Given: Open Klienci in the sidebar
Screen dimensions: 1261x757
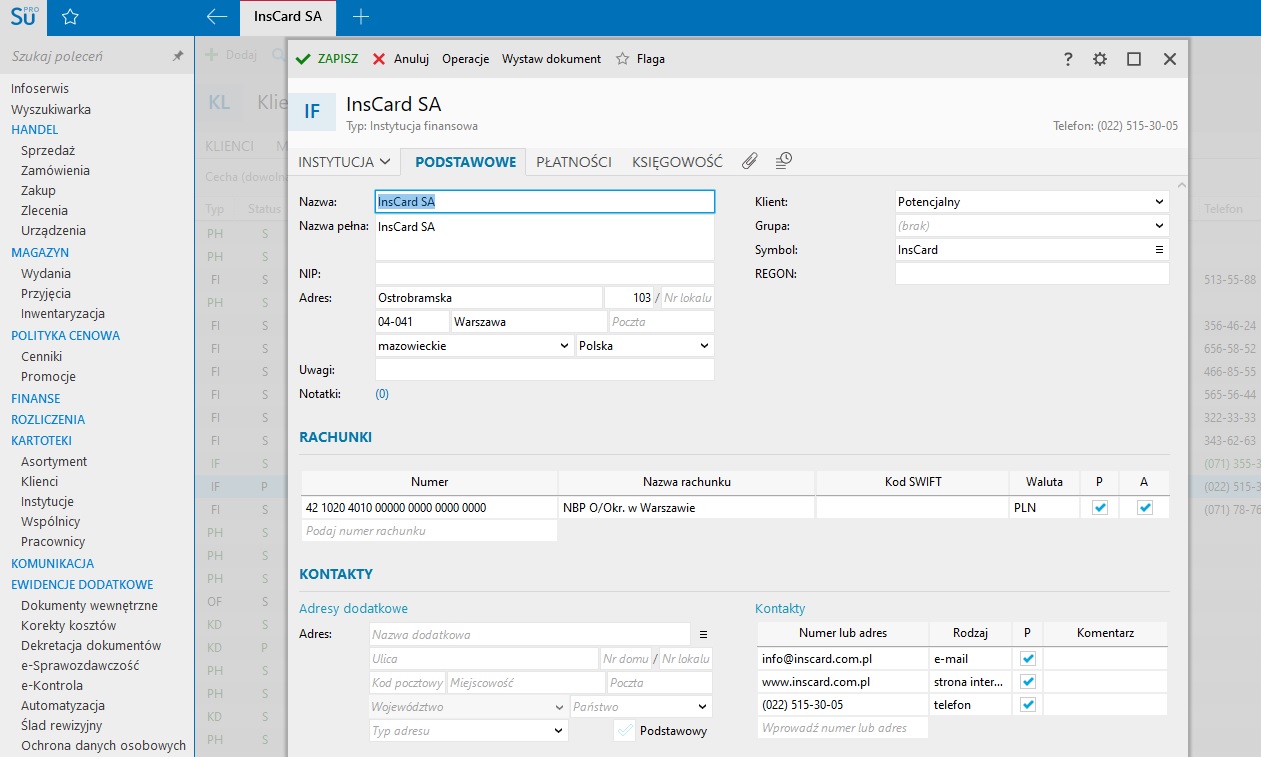Looking at the screenshot, I should (x=40, y=482).
